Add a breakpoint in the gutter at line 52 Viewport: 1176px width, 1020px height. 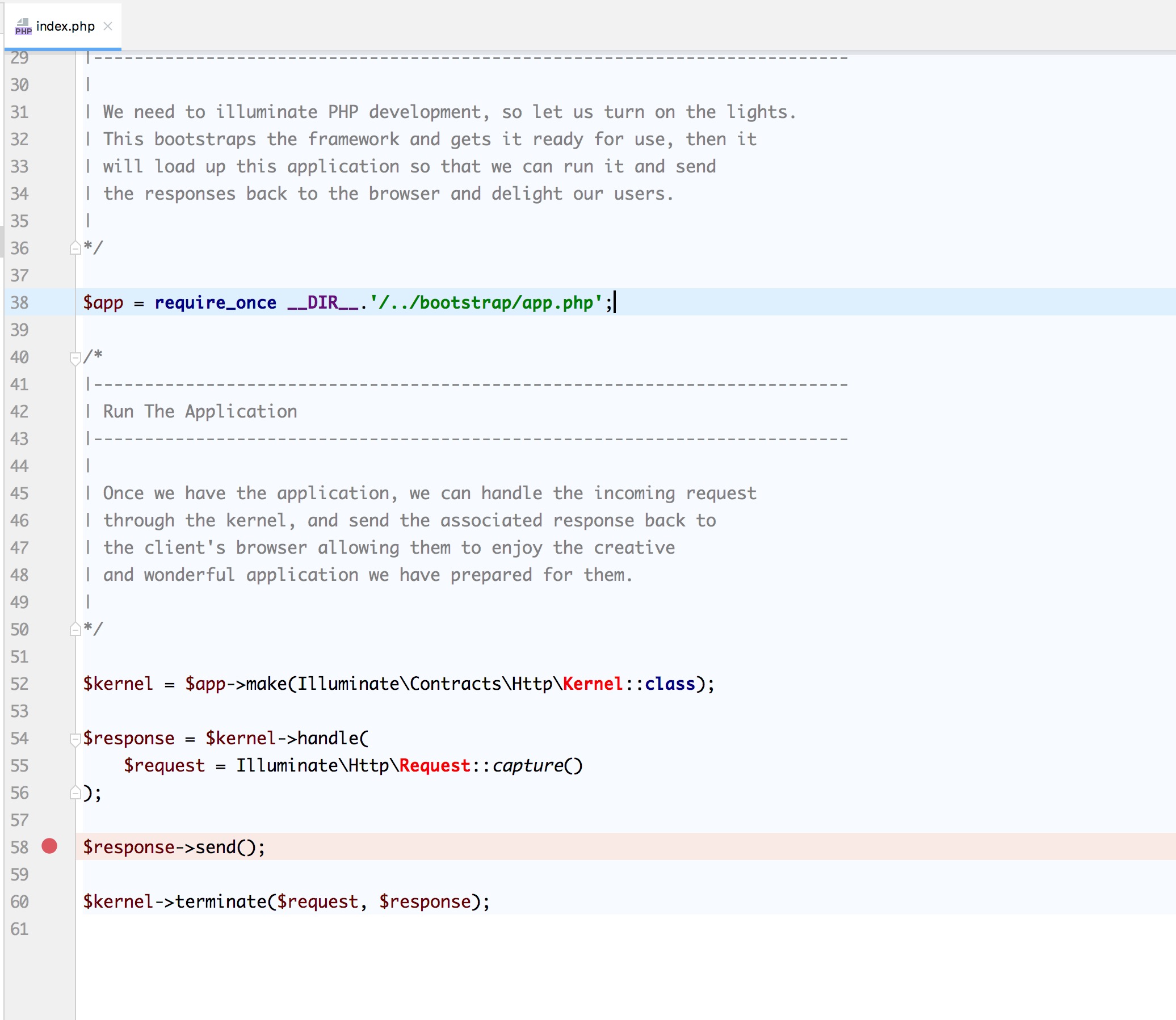click(x=49, y=684)
